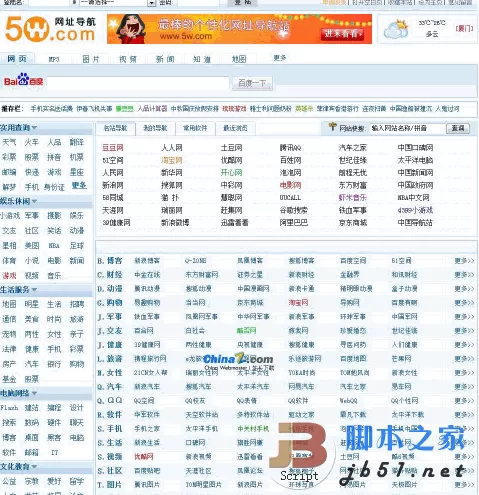Image resolution: width=479 pixels, height=495 pixels.
Task: Click Flash in the 电脑网络 sidebar
Action: click(9, 408)
